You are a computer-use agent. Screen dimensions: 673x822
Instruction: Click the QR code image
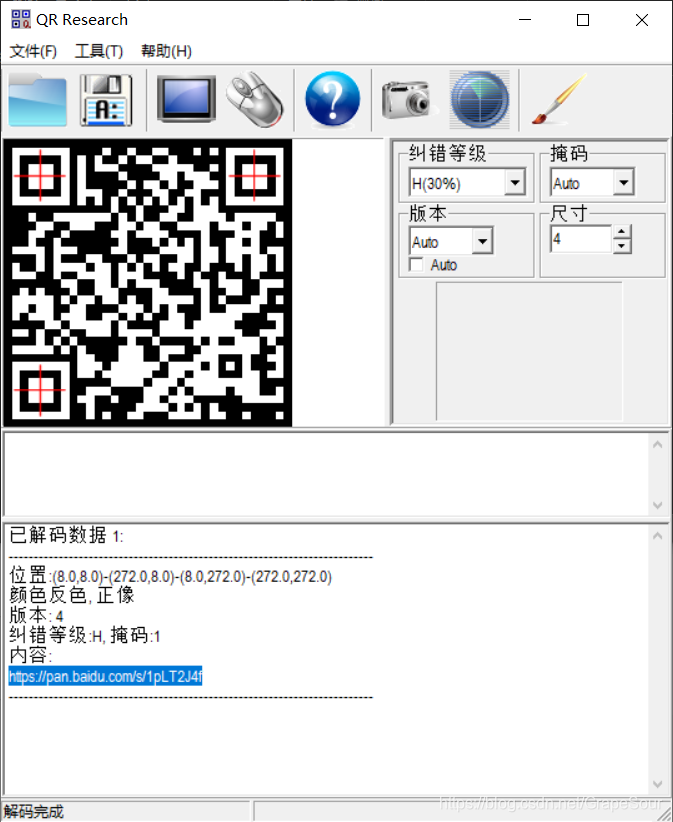[148, 283]
